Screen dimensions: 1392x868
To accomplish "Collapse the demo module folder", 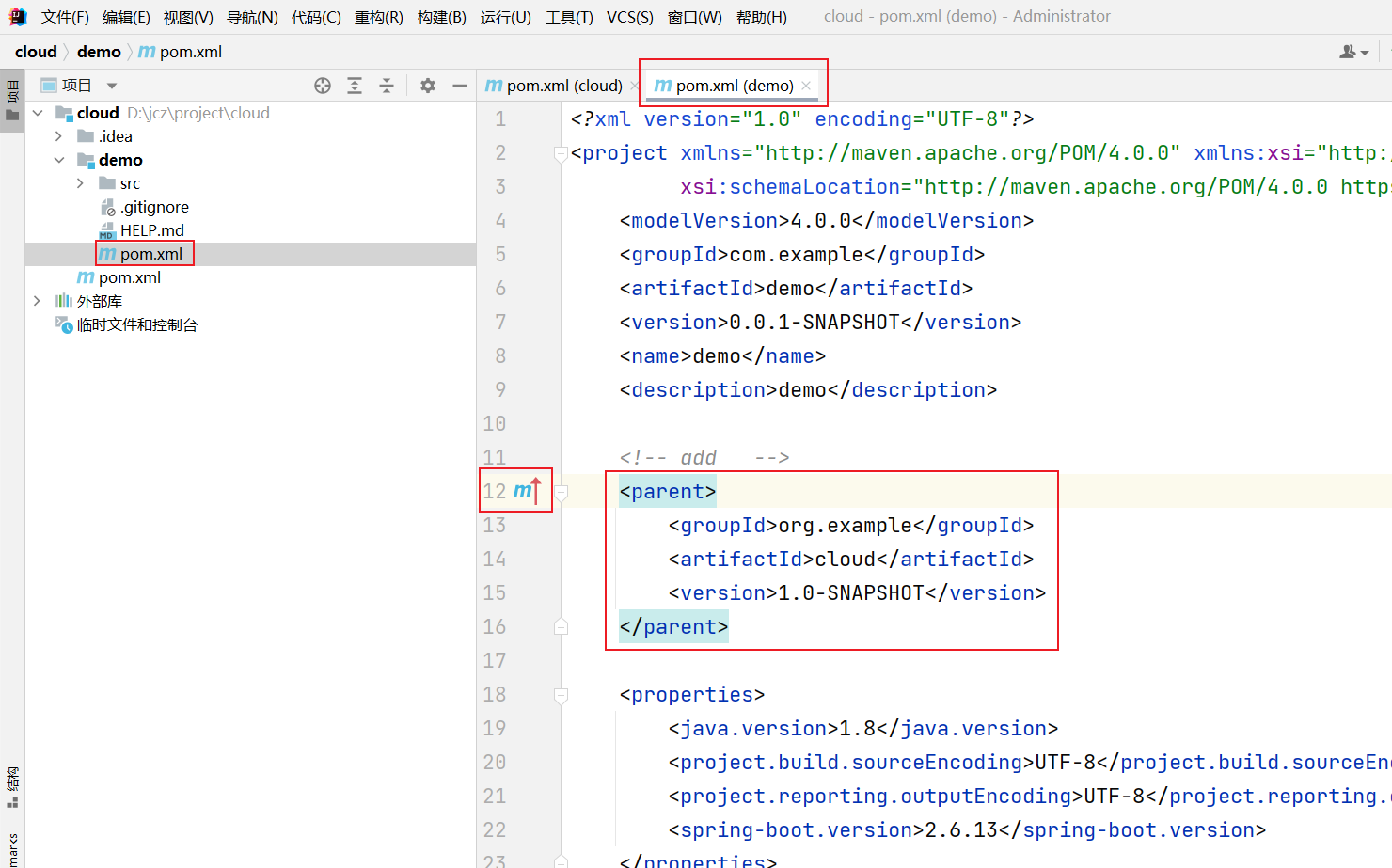I will pyautogui.click(x=59, y=160).
